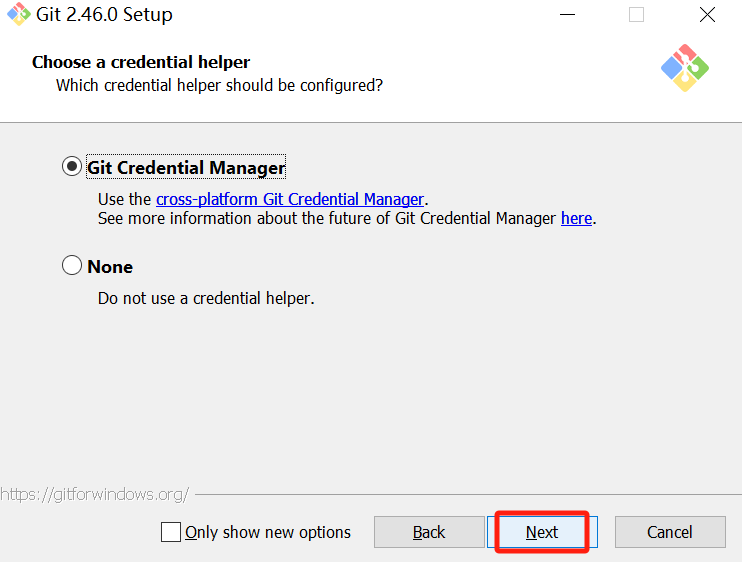The image size is (742, 562).
Task: Choose the None radio circle
Action: 72,266
